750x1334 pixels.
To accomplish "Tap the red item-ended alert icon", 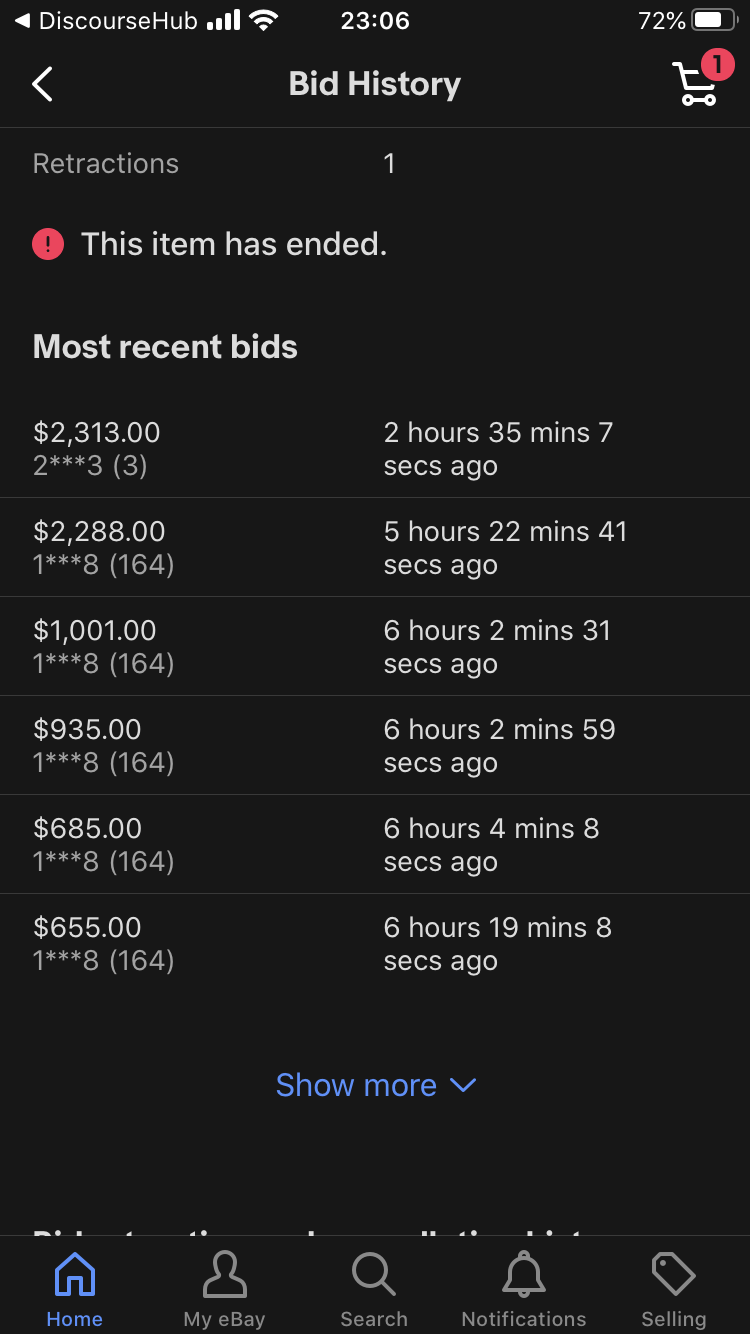I will click(x=48, y=244).
